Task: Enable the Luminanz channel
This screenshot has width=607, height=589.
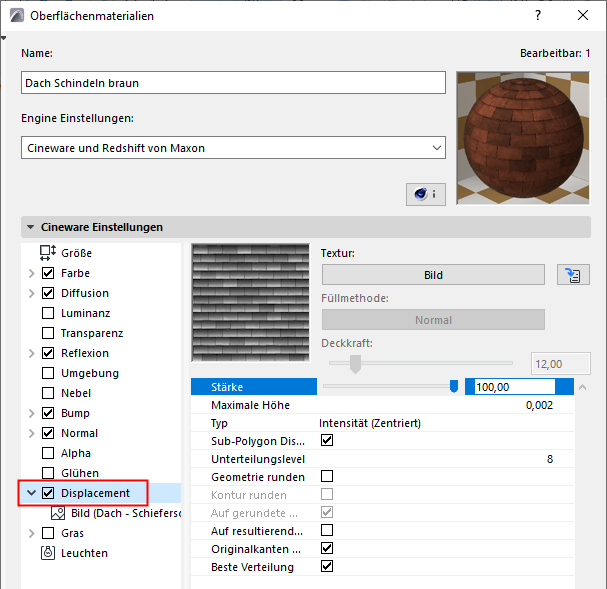Action: (x=48, y=313)
